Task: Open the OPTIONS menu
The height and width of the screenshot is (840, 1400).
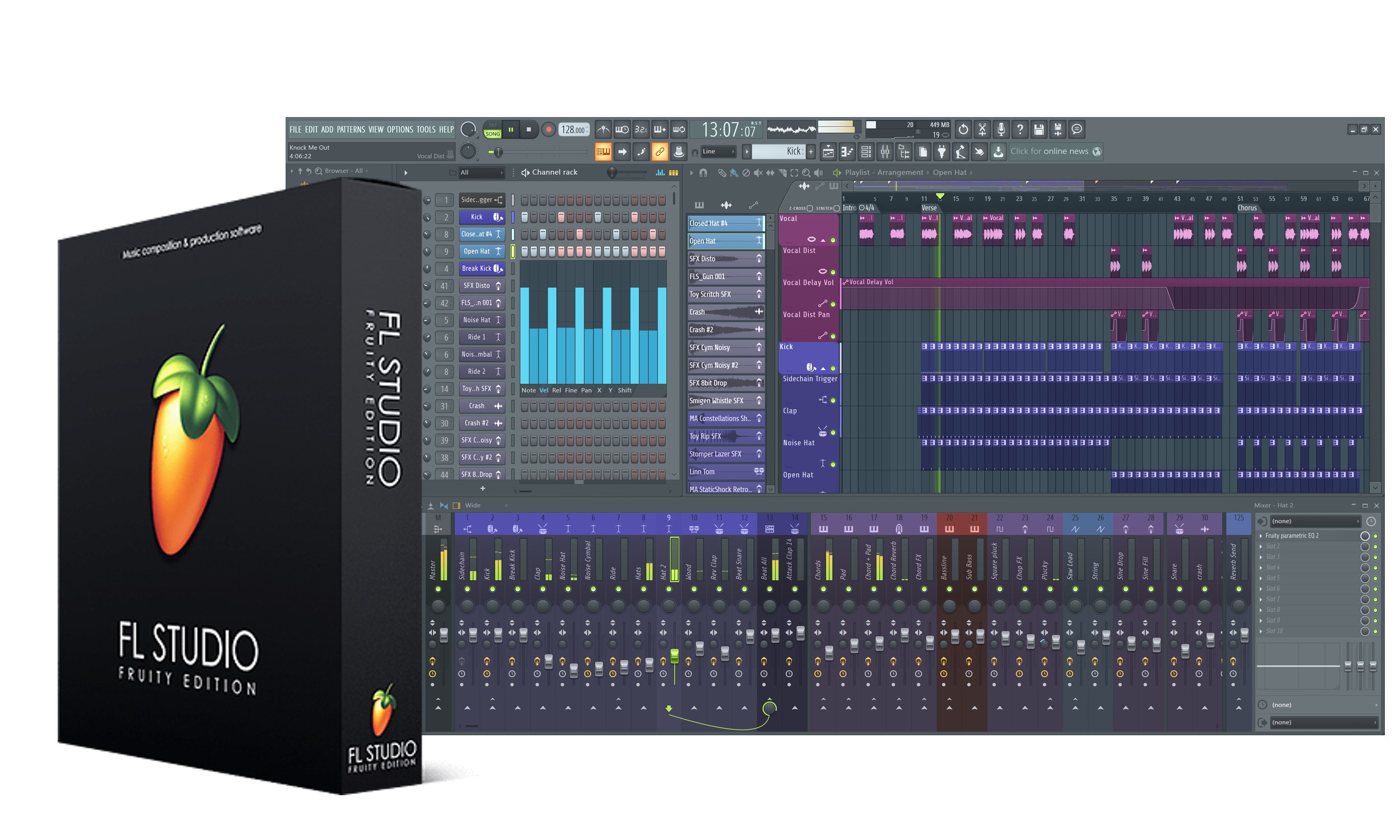Action: click(399, 129)
